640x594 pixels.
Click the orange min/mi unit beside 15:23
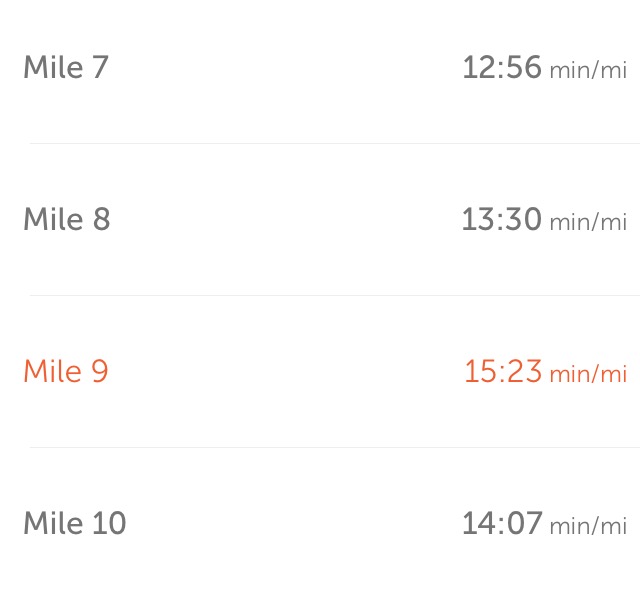(588, 374)
